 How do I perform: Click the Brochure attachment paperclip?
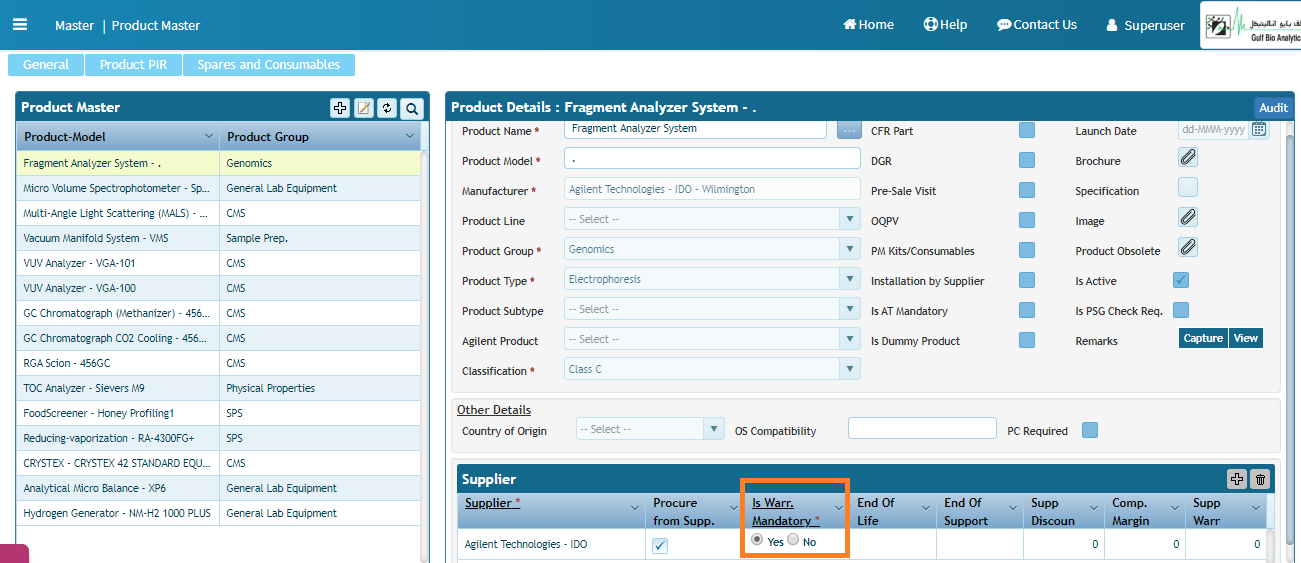(1187, 157)
